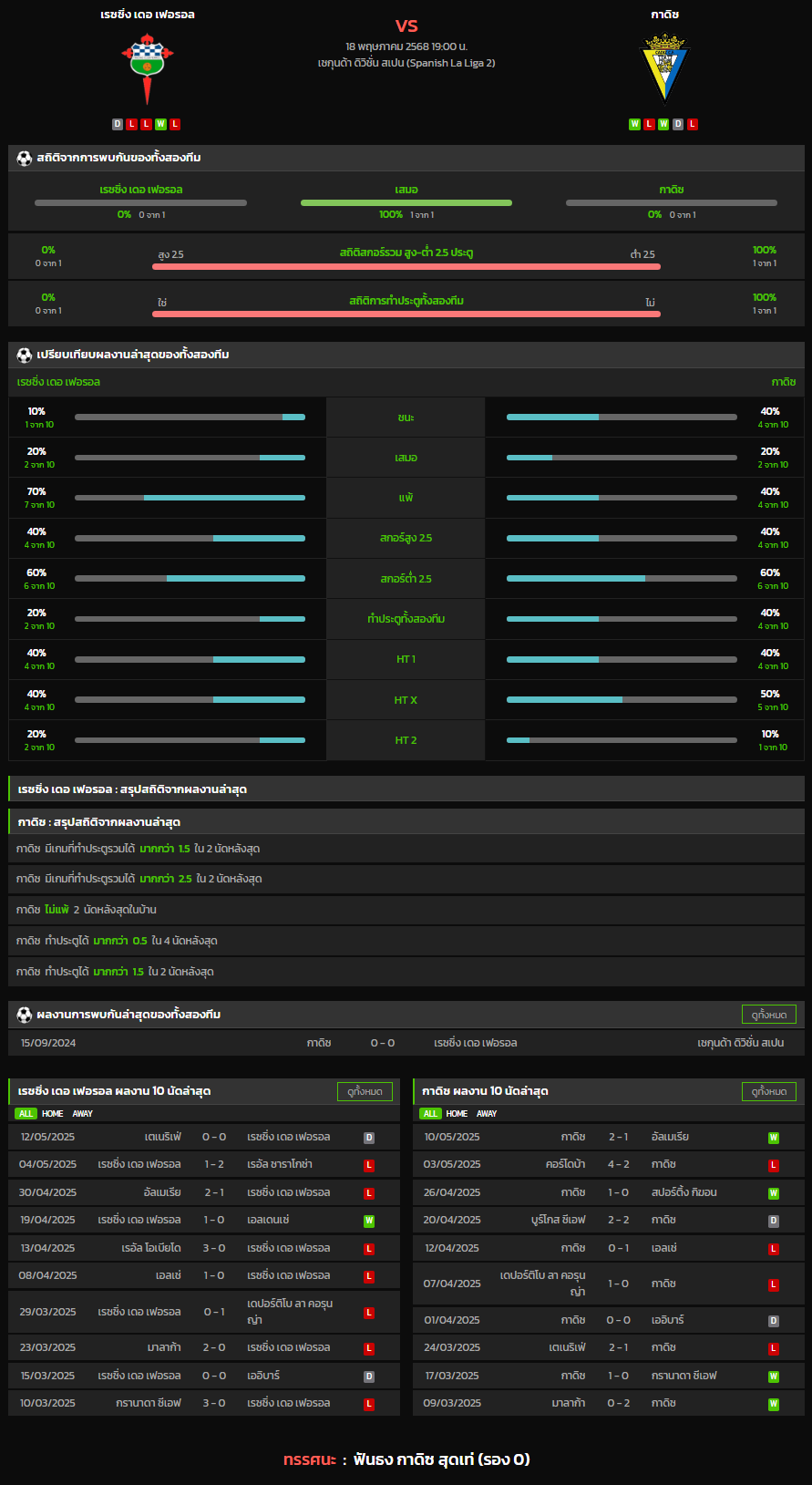Click the soccer ball icon in latest meetings header
812x1485 pixels.
pyautogui.click(x=25, y=1015)
